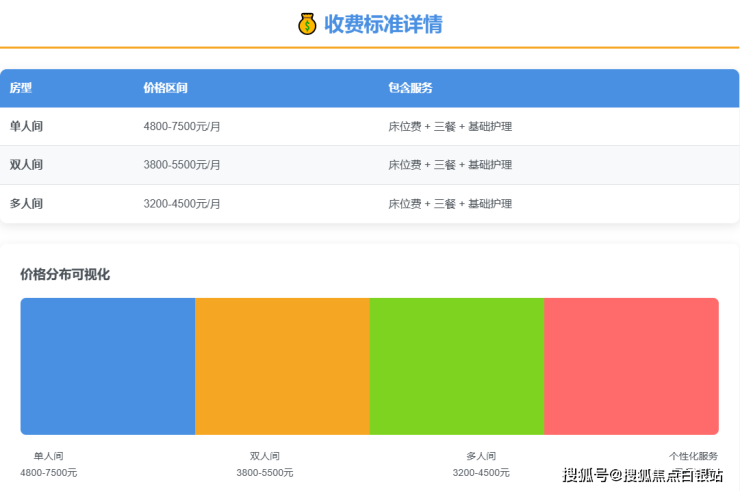Click the 双人间 row label in table
The width and height of the screenshot is (740, 491).
26,165
